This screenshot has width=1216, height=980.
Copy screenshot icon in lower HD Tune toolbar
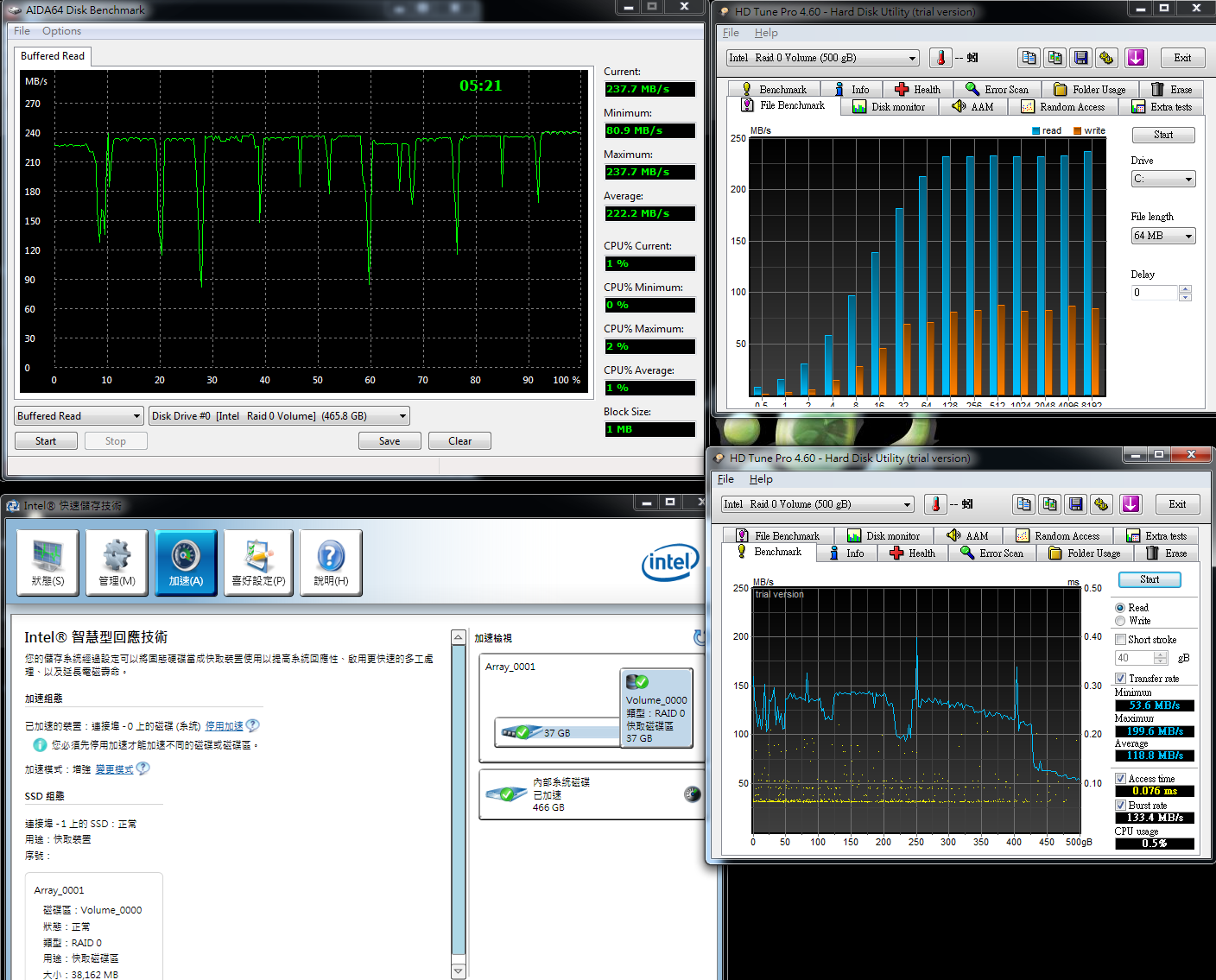click(1049, 504)
